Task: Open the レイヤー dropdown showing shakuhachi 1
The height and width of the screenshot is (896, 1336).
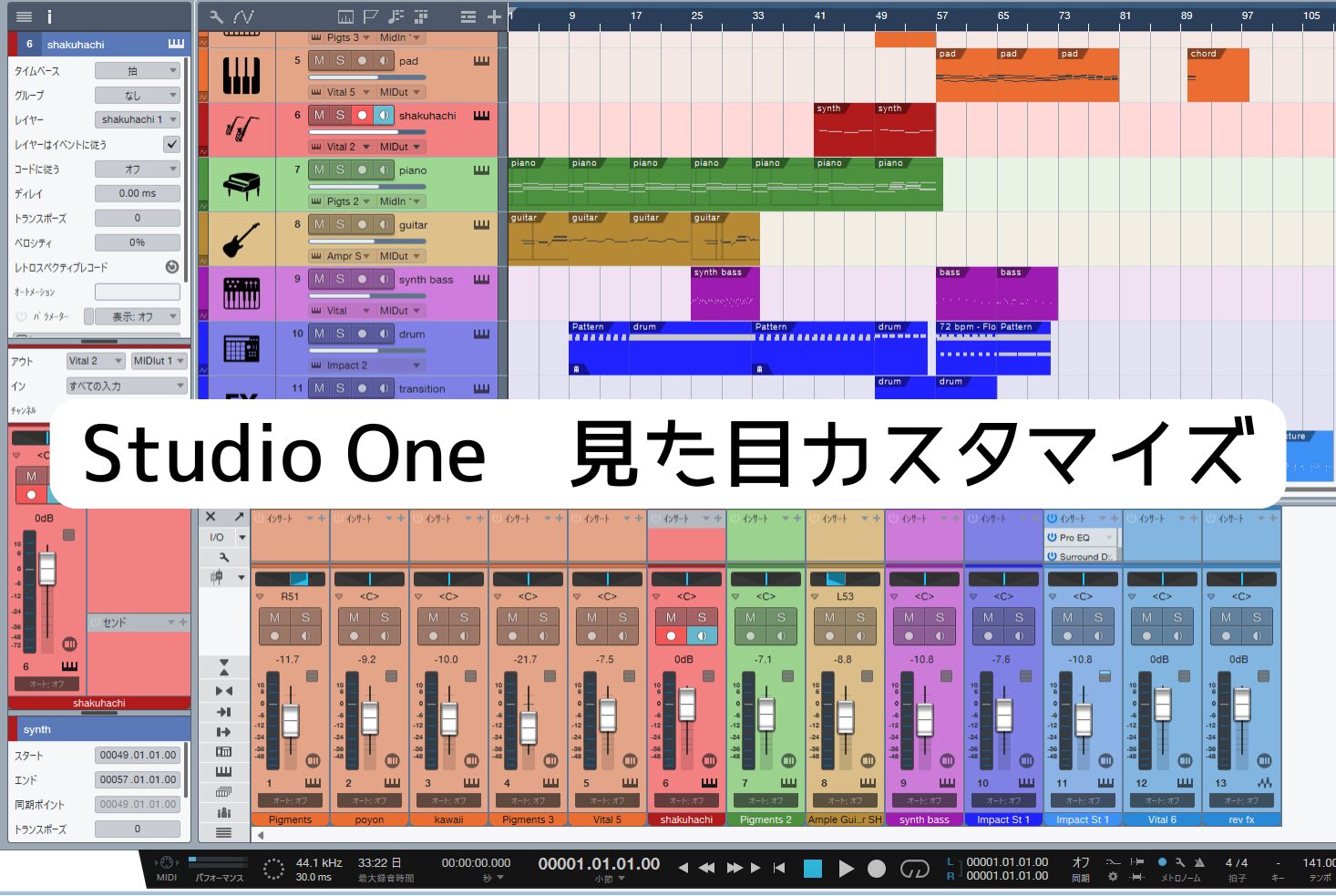Action: 138,119
